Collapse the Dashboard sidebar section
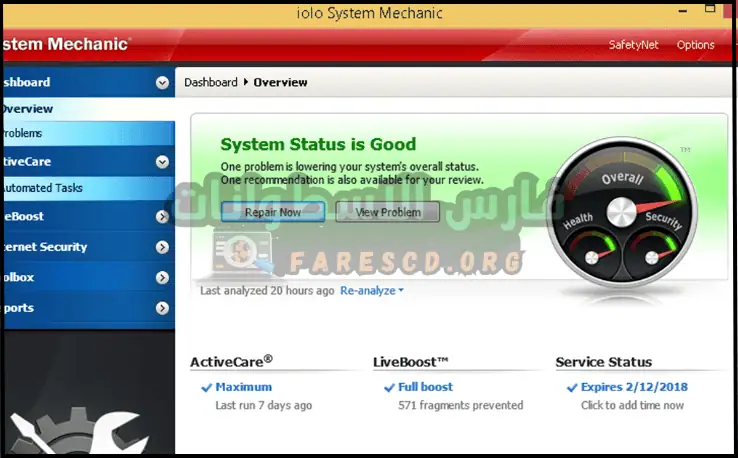 [162, 83]
